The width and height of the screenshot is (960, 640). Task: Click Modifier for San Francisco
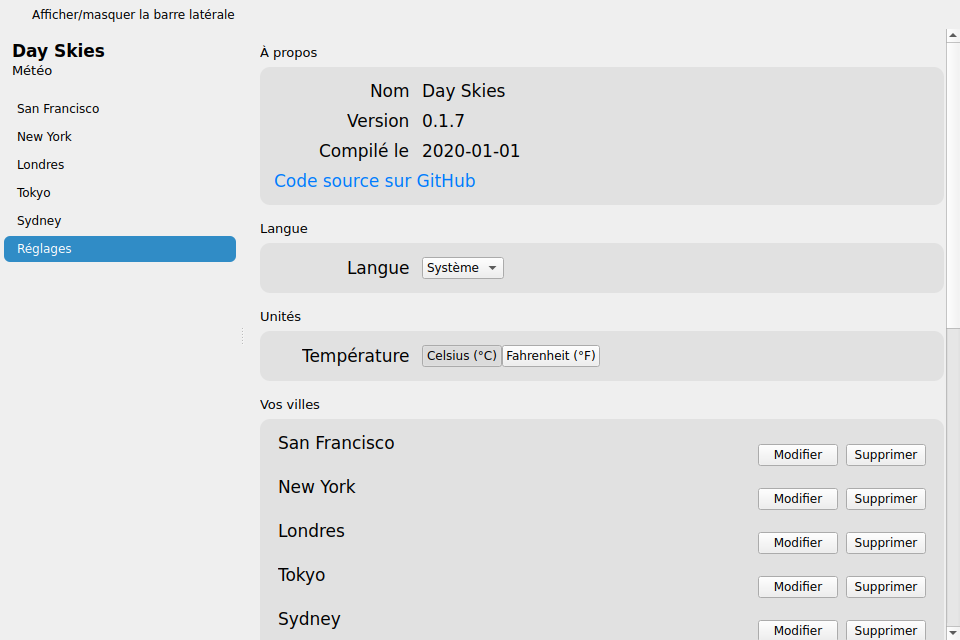pos(797,454)
